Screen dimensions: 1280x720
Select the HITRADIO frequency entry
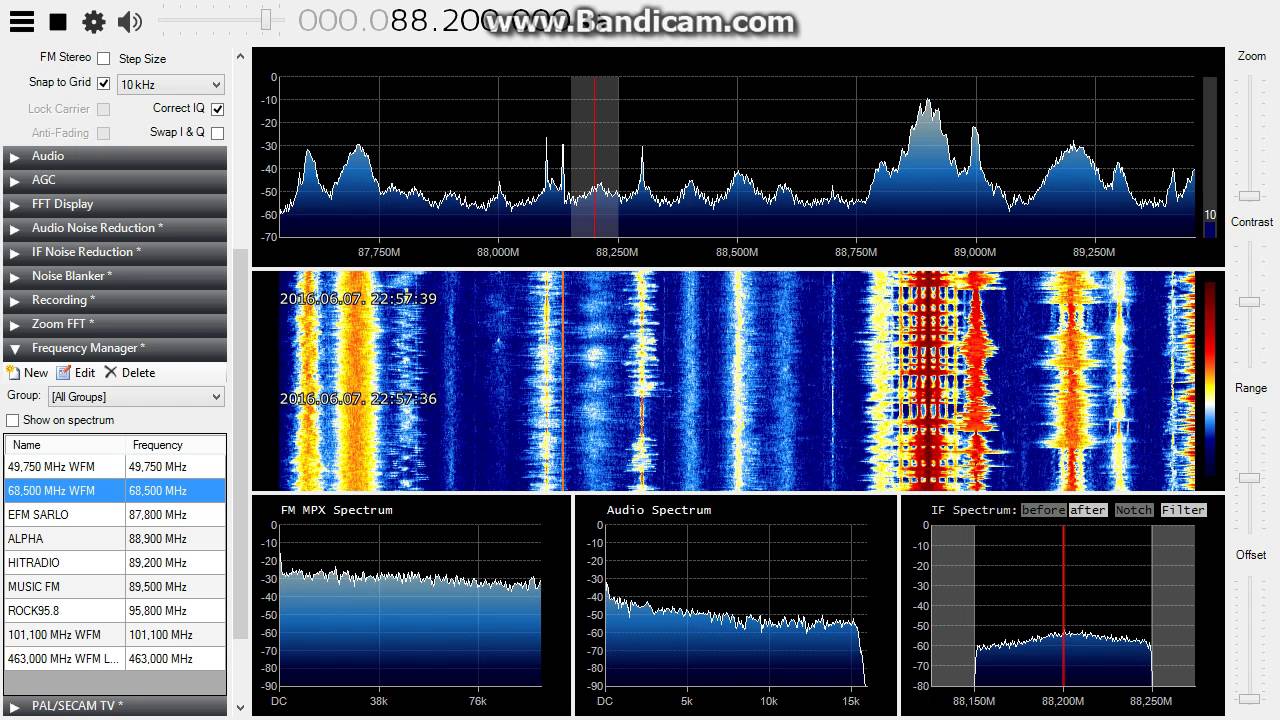tap(115, 562)
